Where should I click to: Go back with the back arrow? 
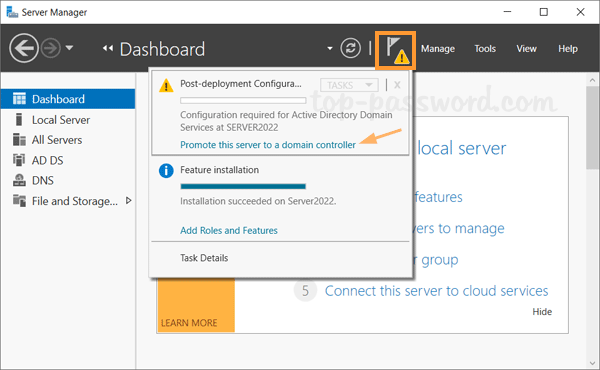(x=24, y=48)
